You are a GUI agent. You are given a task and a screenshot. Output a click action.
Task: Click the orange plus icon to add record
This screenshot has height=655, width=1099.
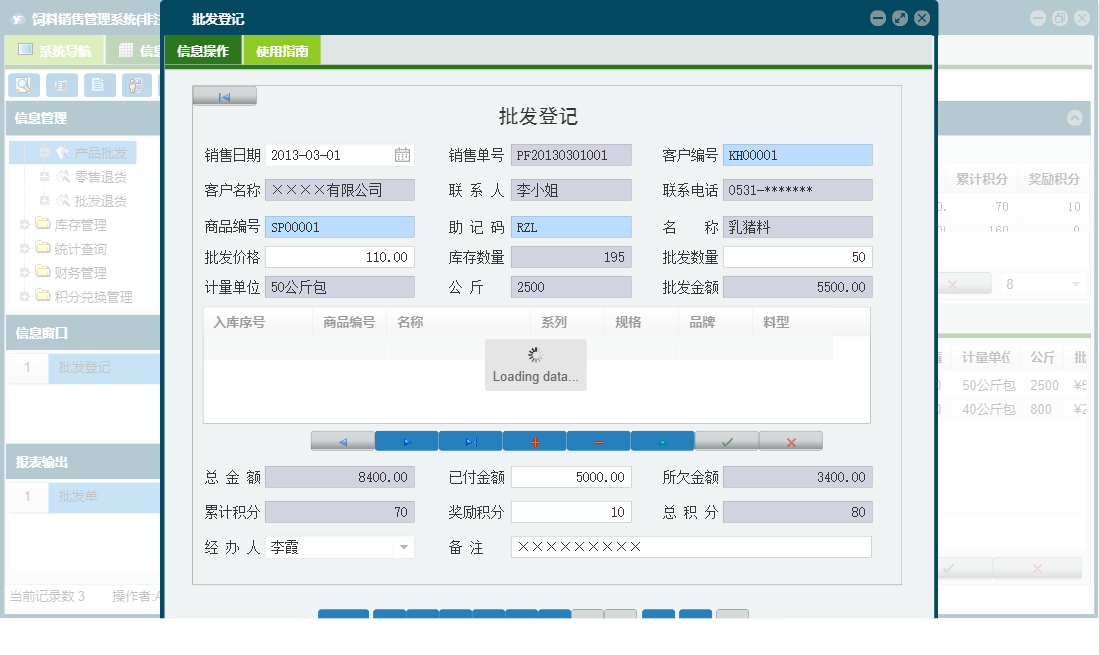[534, 440]
